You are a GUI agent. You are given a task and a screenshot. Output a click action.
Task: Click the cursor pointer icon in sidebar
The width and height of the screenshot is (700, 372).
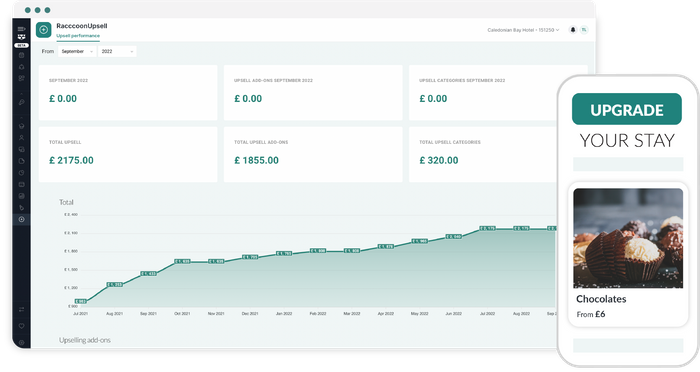[x=21, y=208]
